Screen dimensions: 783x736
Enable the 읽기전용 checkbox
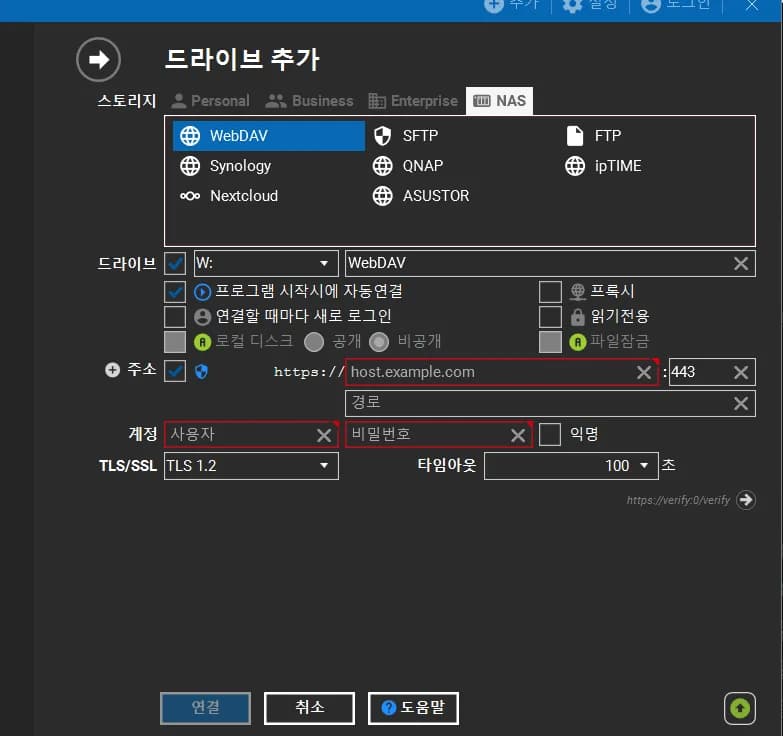[550, 317]
